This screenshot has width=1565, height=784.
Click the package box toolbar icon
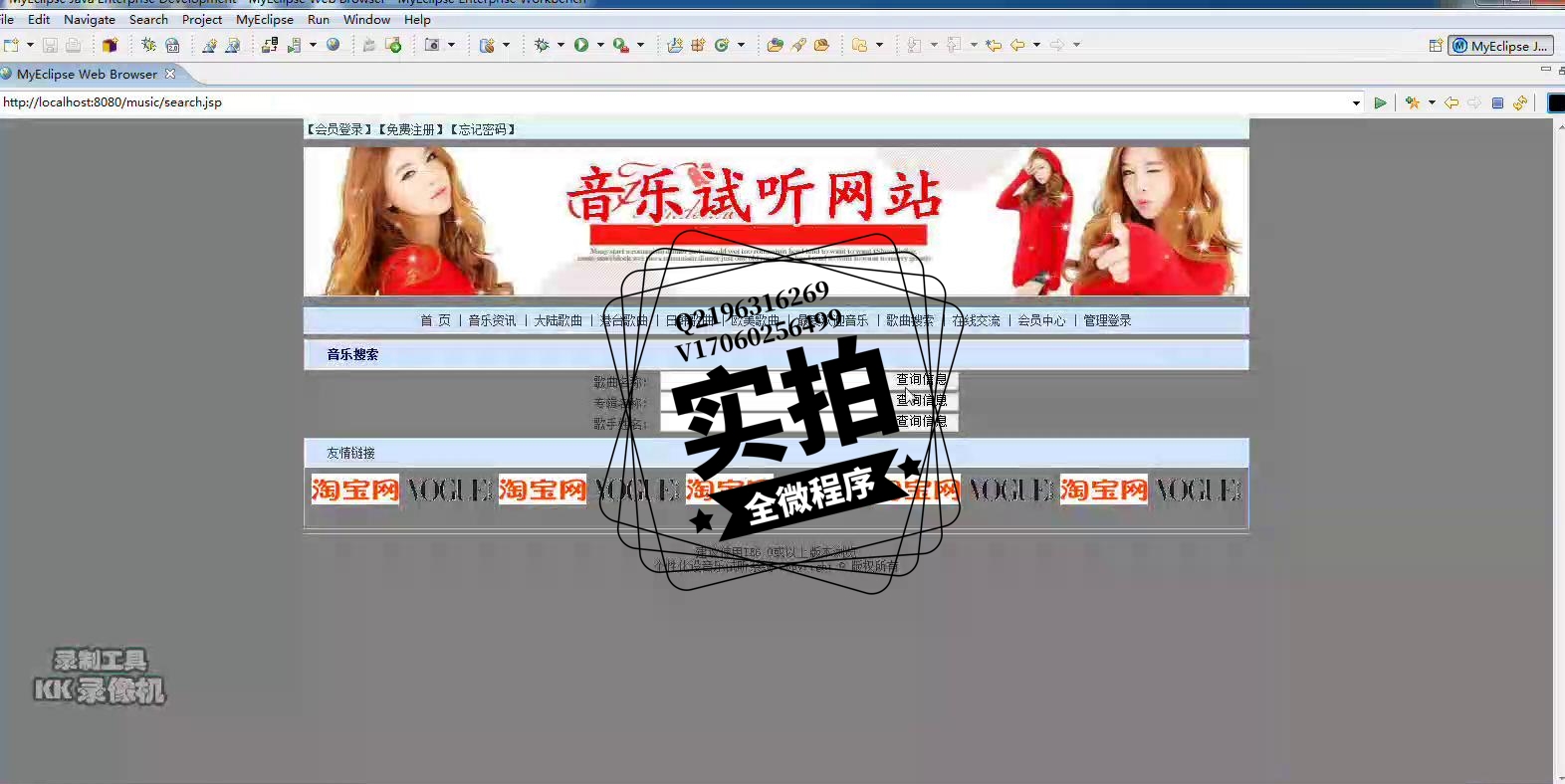pyautogui.click(x=110, y=45)
